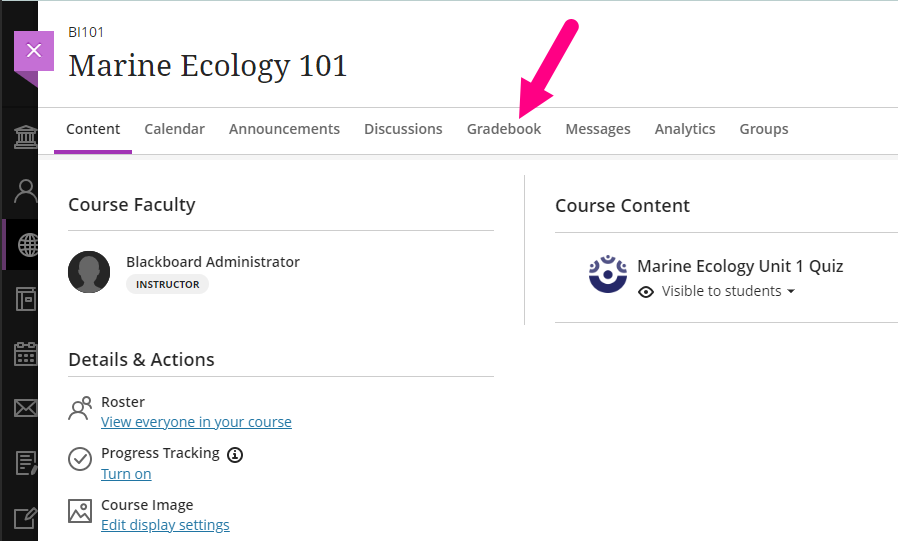Click the Progress Tracking info icon

[x=235, y=454]
